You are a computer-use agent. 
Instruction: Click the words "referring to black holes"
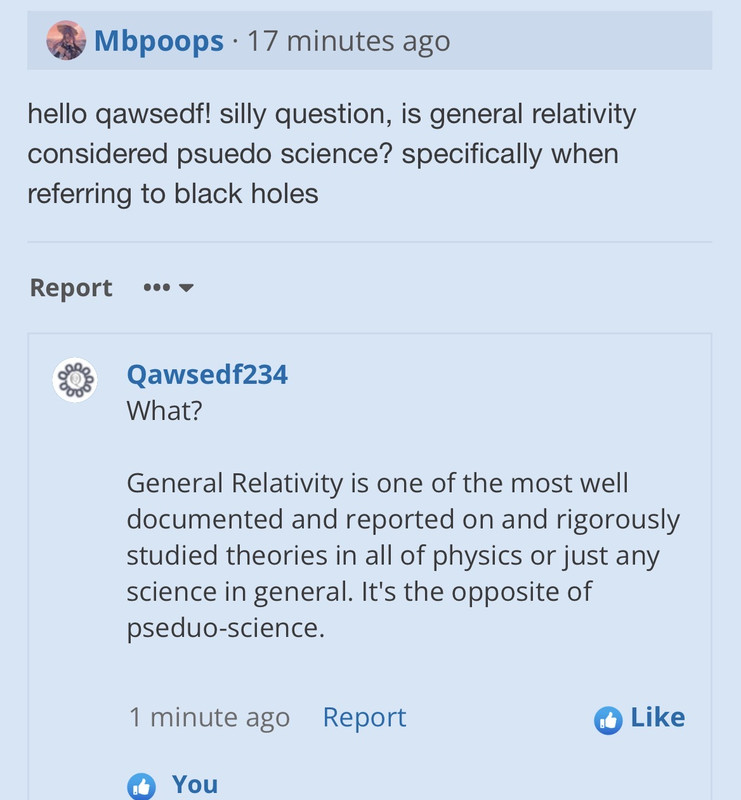(x=173, y=194)
